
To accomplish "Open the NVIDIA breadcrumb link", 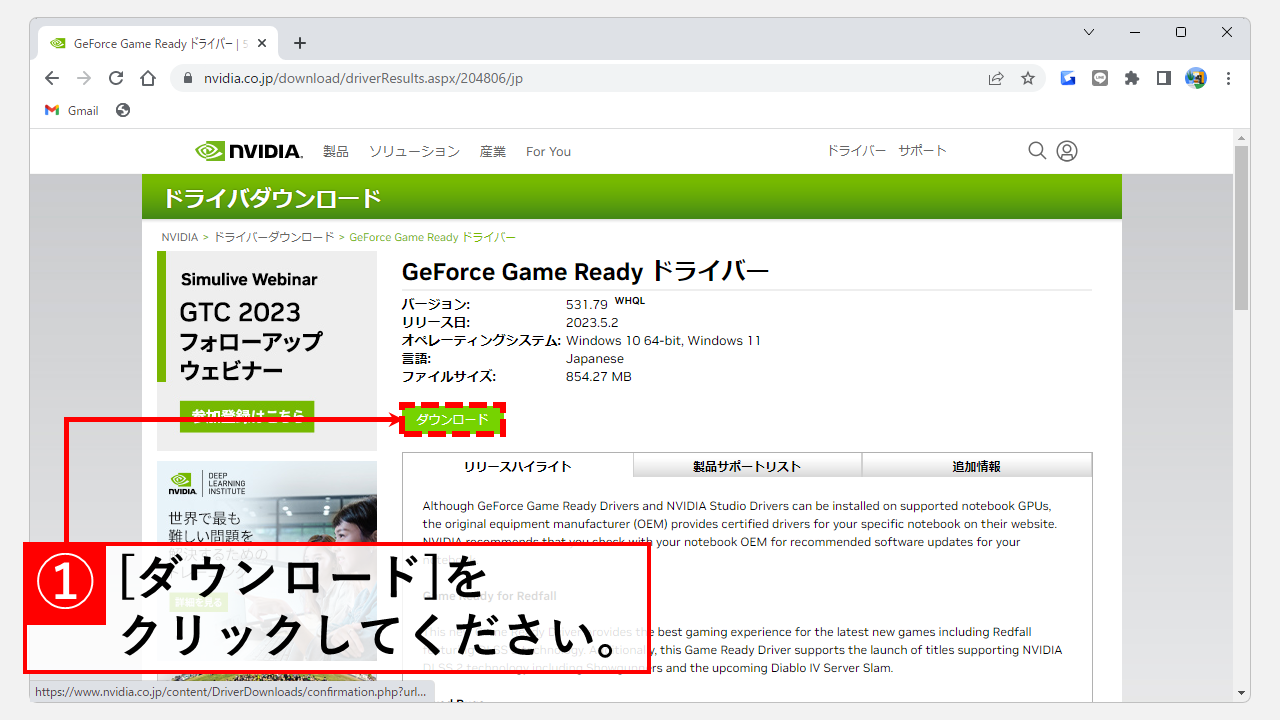I will 179,237.
